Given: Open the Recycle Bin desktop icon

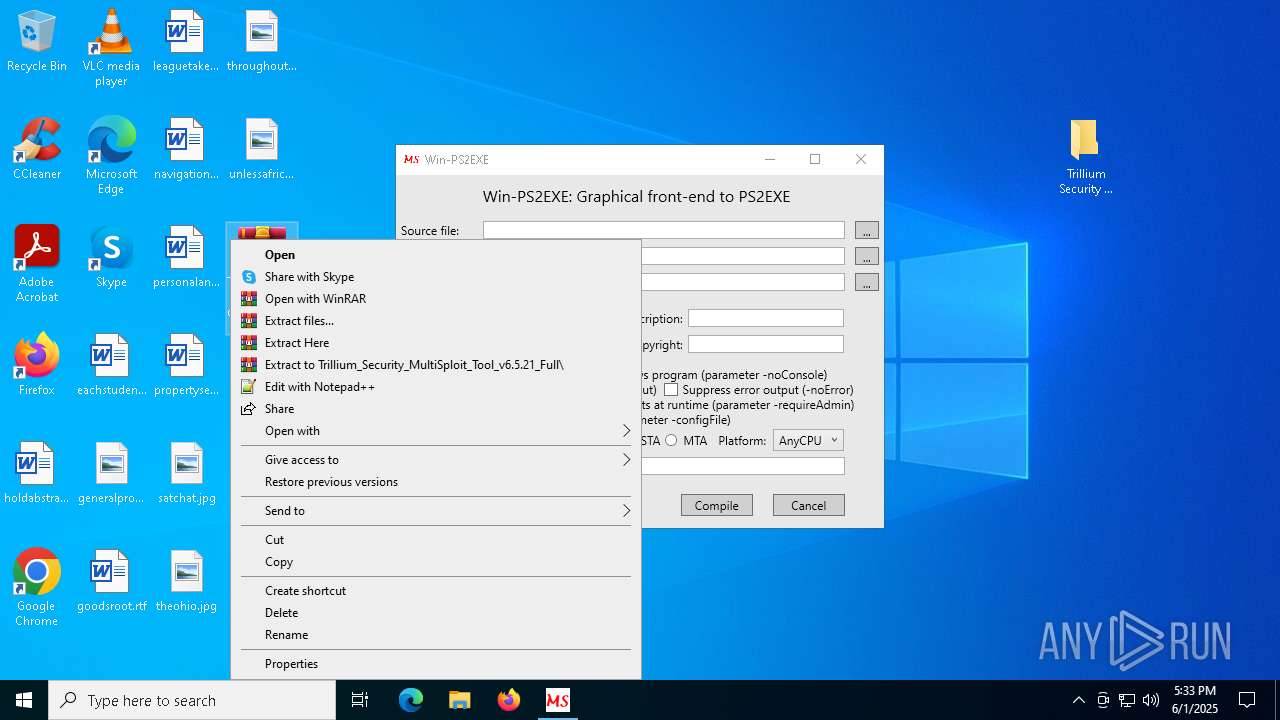Looking at the screenshot, I should coord(37,42).
